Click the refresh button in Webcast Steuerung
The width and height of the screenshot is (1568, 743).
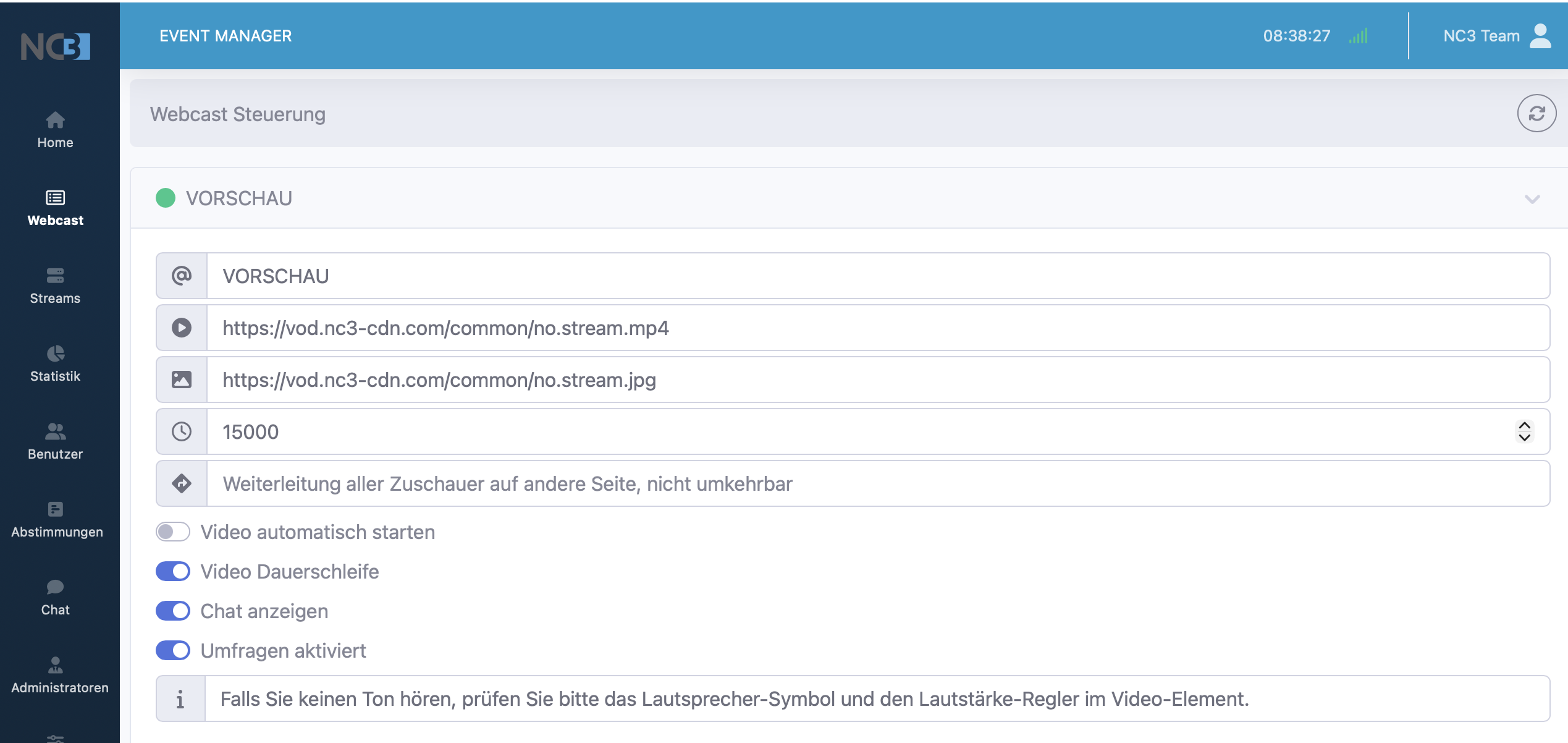point(1536,113)
